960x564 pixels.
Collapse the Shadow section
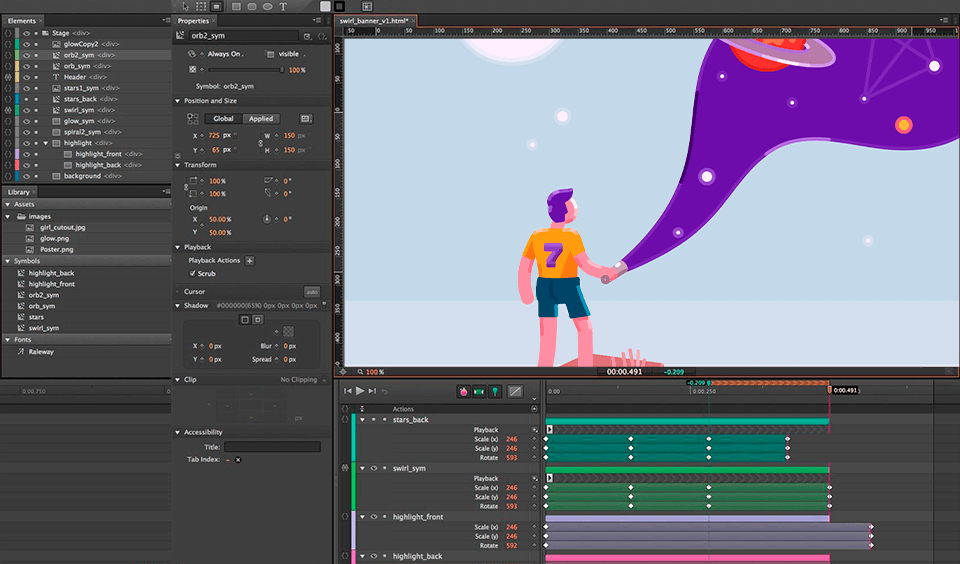tap(178, 306)
